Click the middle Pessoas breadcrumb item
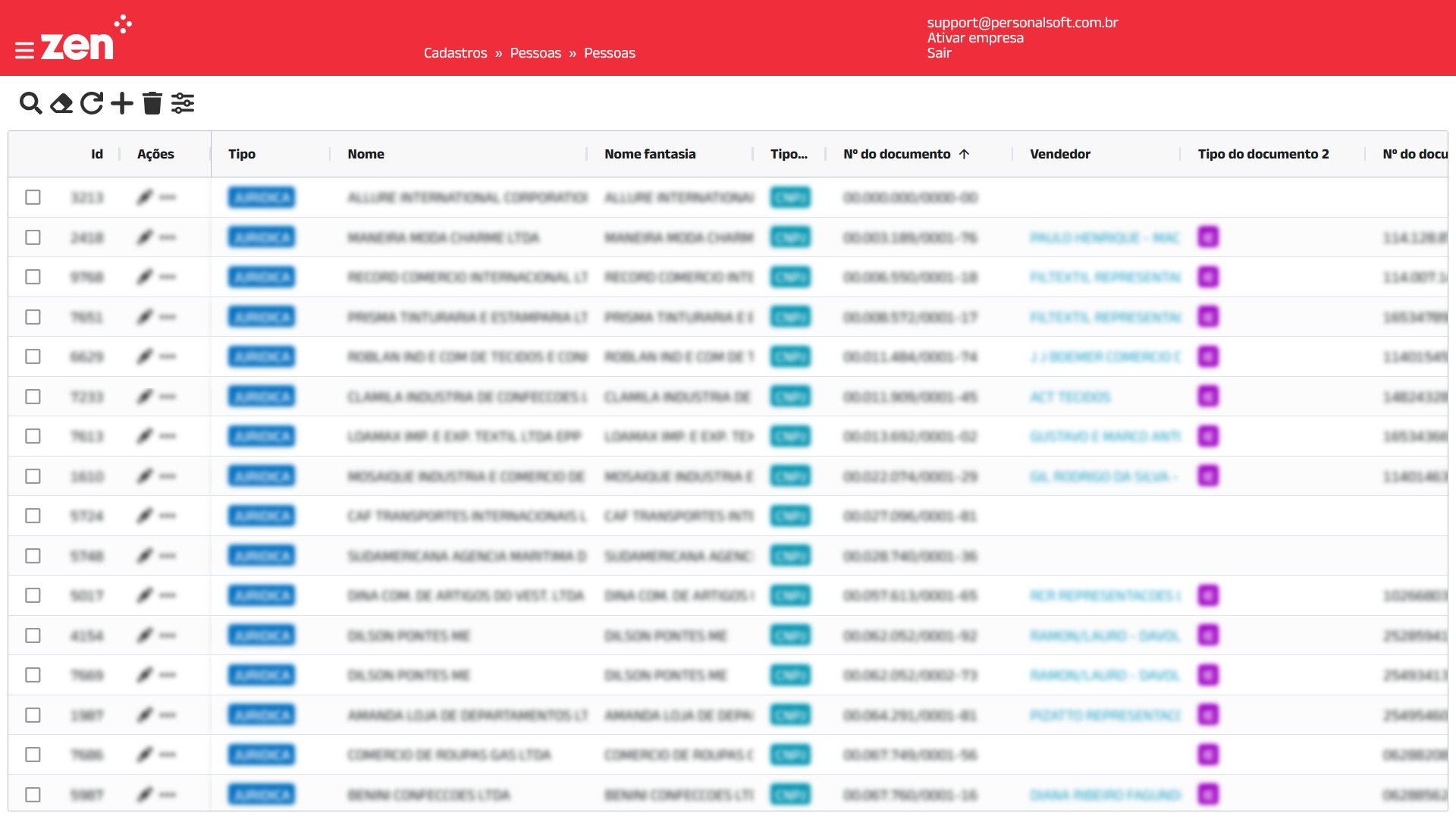This screenshot has height=819, width=1456. pyautogui.click(x=535, y=53)
